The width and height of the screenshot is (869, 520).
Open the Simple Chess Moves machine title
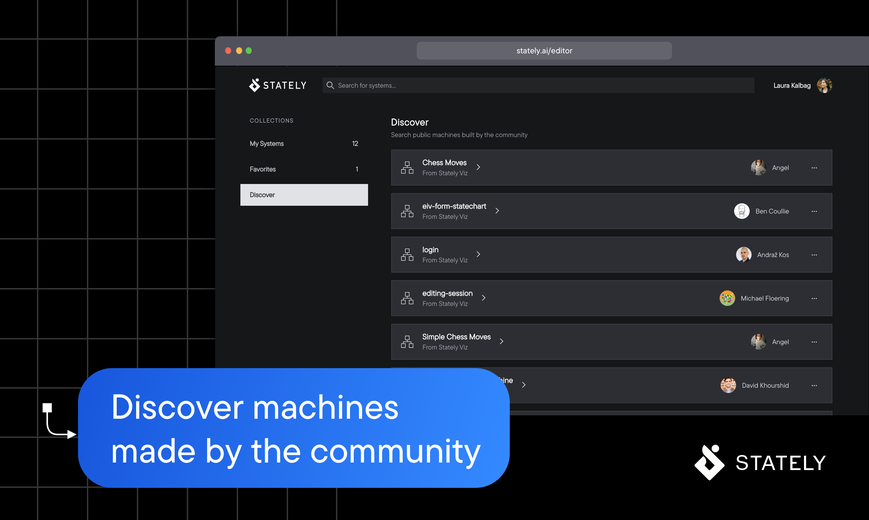456,337
